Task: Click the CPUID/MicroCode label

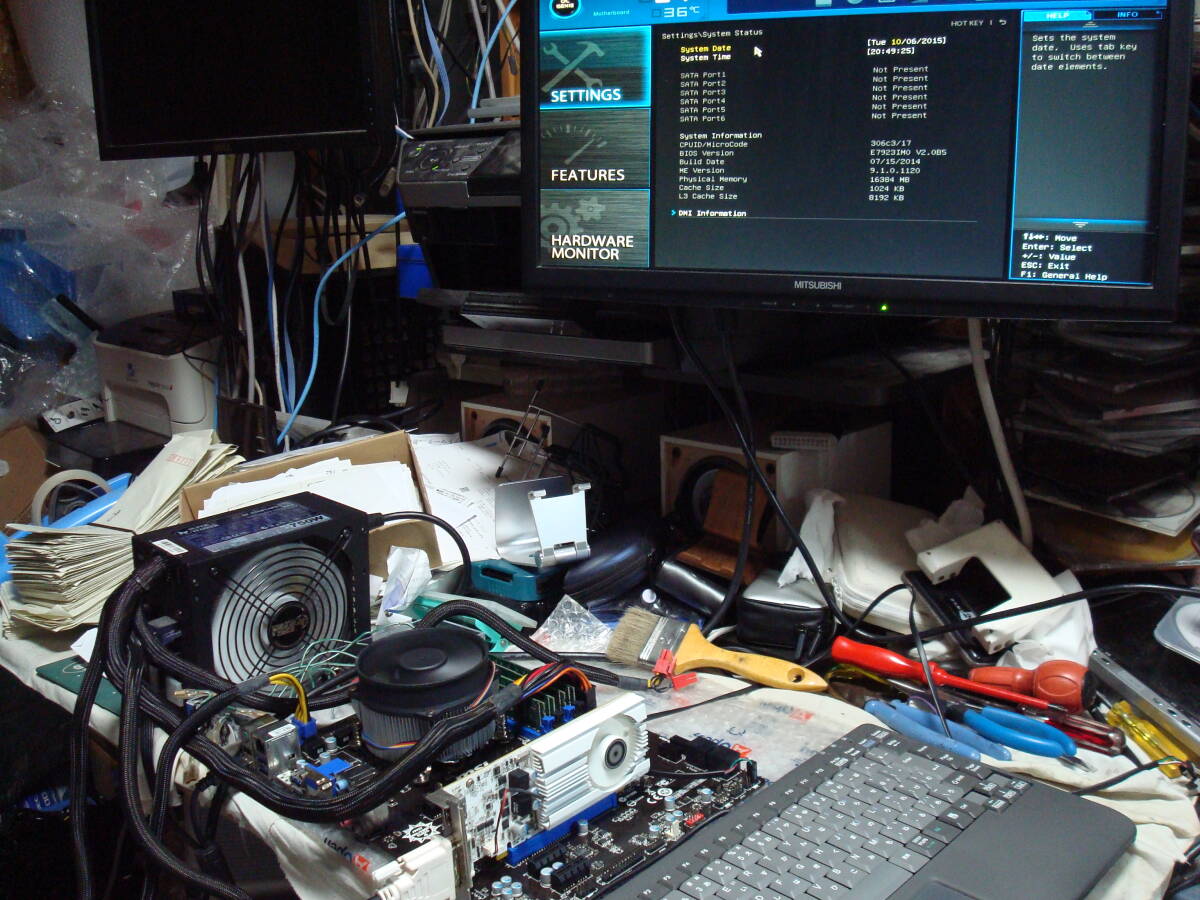Action: 713,144
